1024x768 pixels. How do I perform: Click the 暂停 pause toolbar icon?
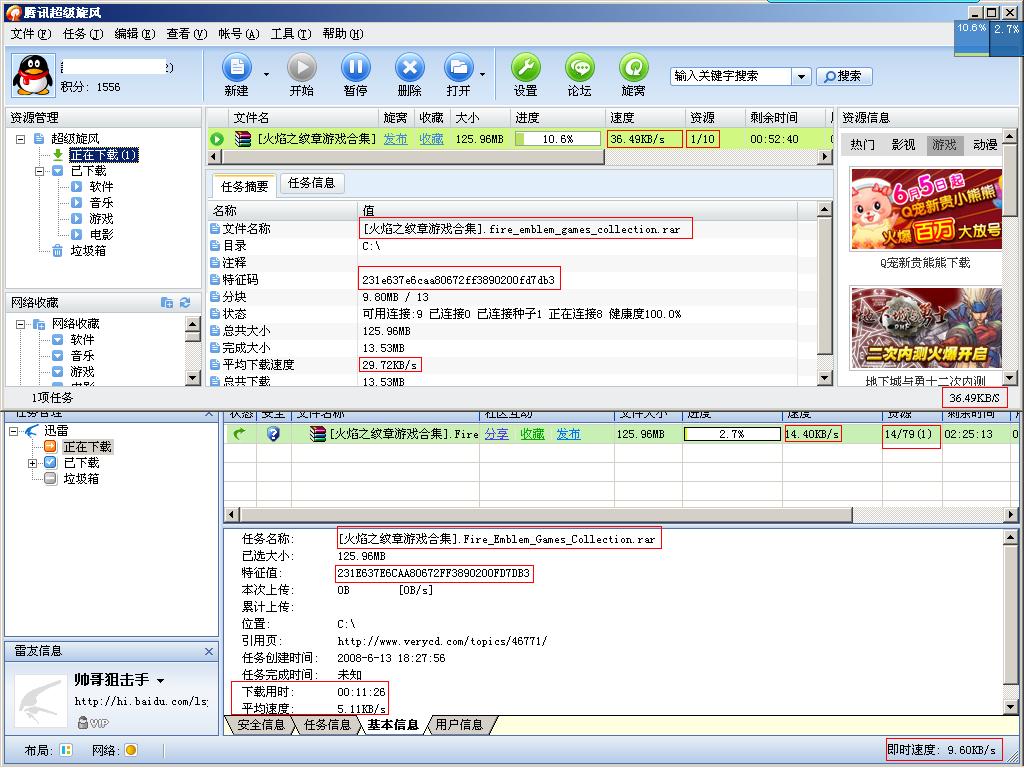tap(355, 68)
